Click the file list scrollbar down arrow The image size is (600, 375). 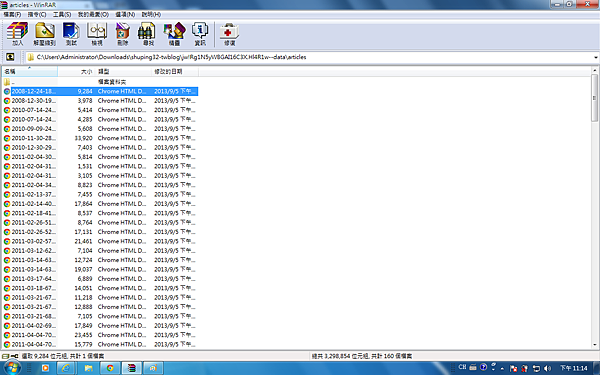(x=594, y=345)
